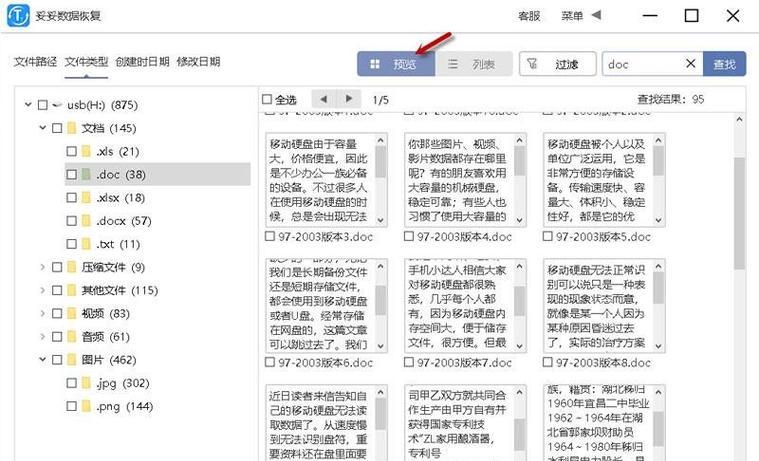The width and height of the screenshot is (759, 461).
Task: Go to next results page arrow
Action: 349,99
